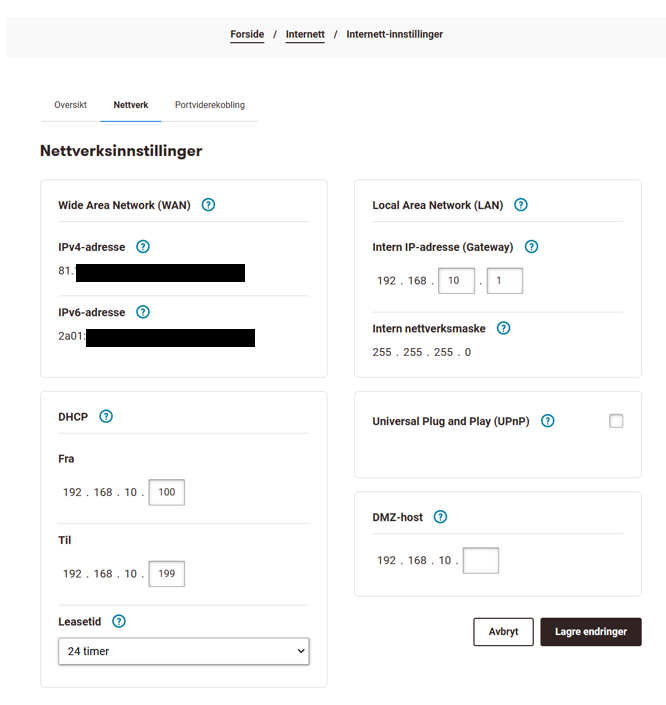Click the Avbryt button
The height and width of the screenshot is (705, 666).
click(503, 632)
